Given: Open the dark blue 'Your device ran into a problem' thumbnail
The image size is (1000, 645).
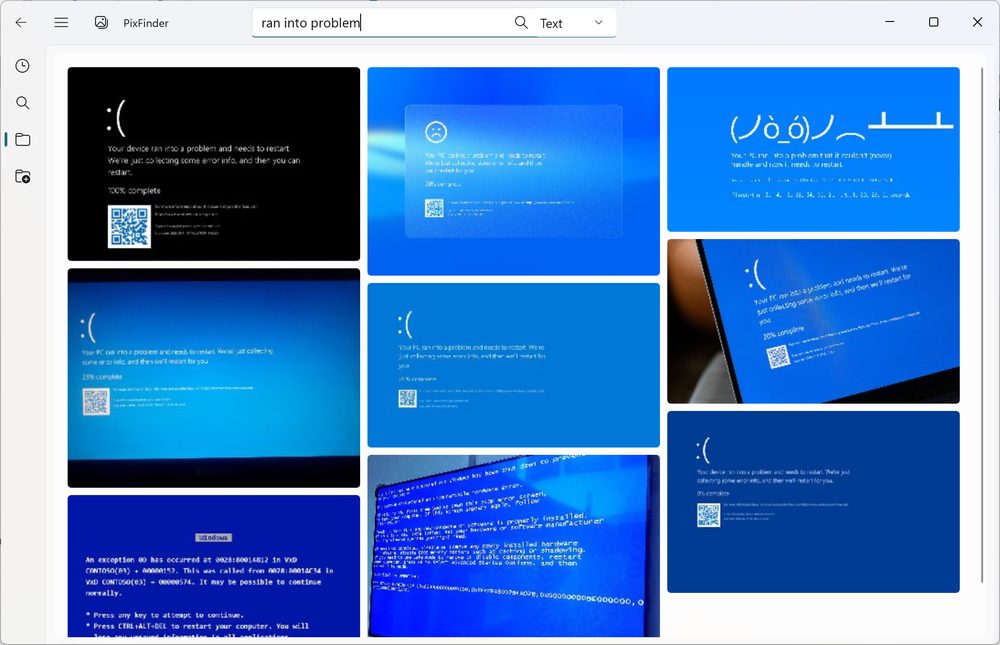Looking at the screenshot, I should click(x=813, y=501).
